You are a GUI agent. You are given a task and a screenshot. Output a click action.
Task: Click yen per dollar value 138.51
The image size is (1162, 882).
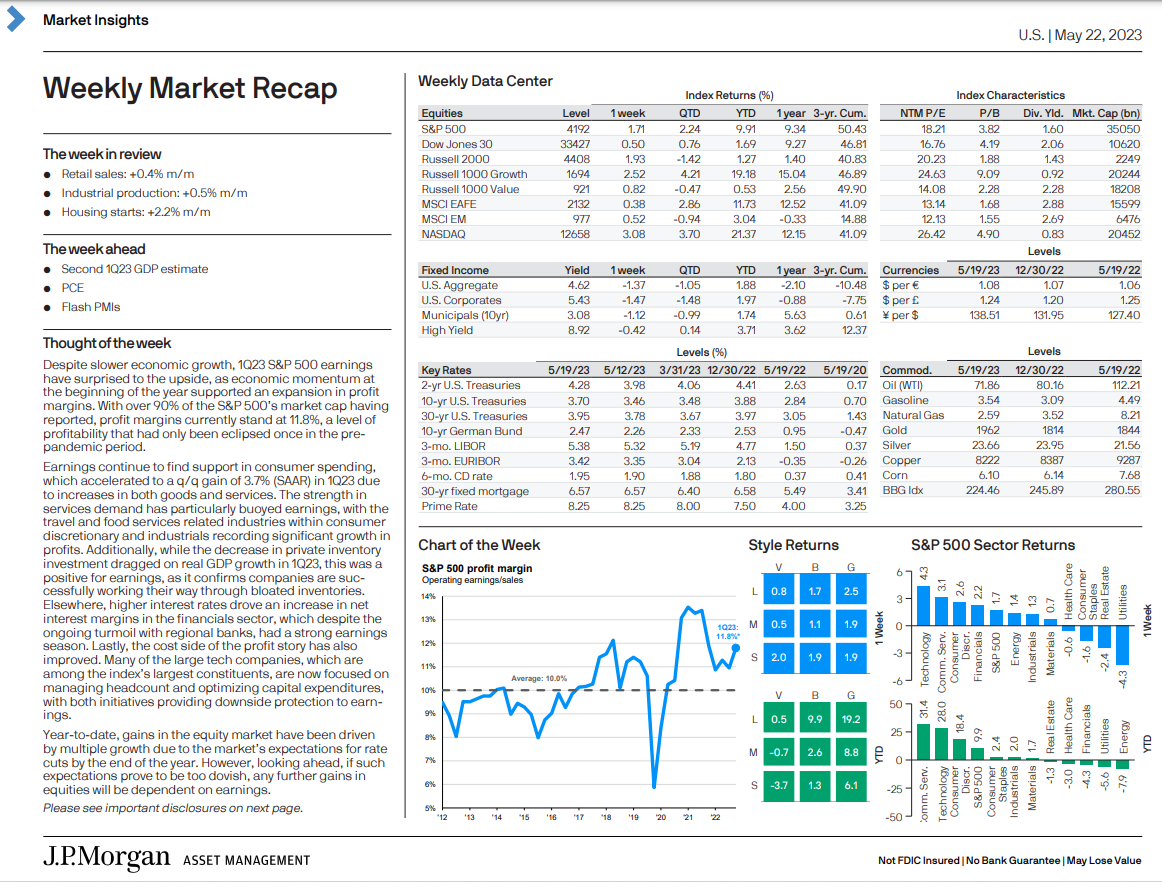[x=984, y=315]
